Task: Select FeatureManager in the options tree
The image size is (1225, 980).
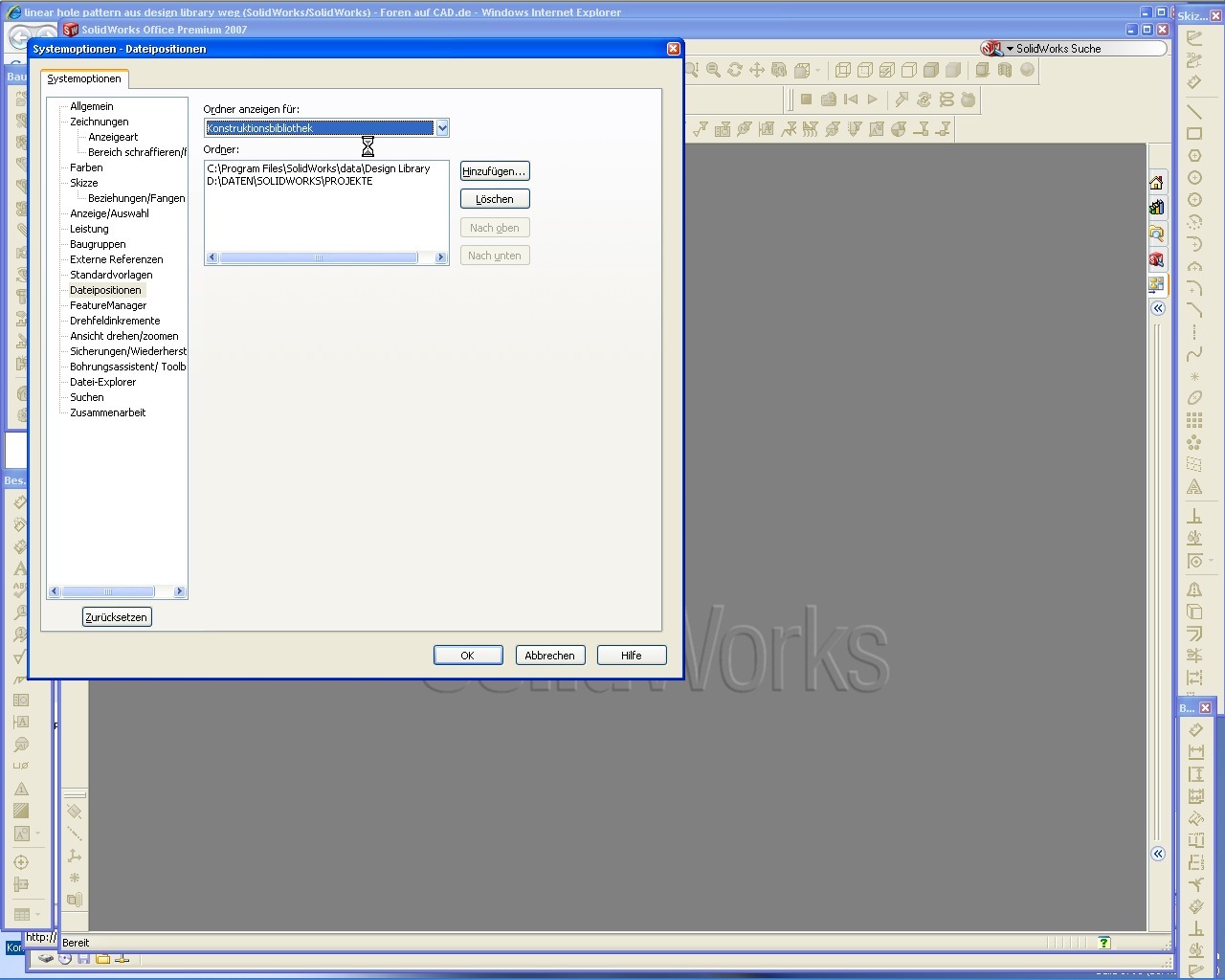Action: pyautogui.click(x=108, y=305)
